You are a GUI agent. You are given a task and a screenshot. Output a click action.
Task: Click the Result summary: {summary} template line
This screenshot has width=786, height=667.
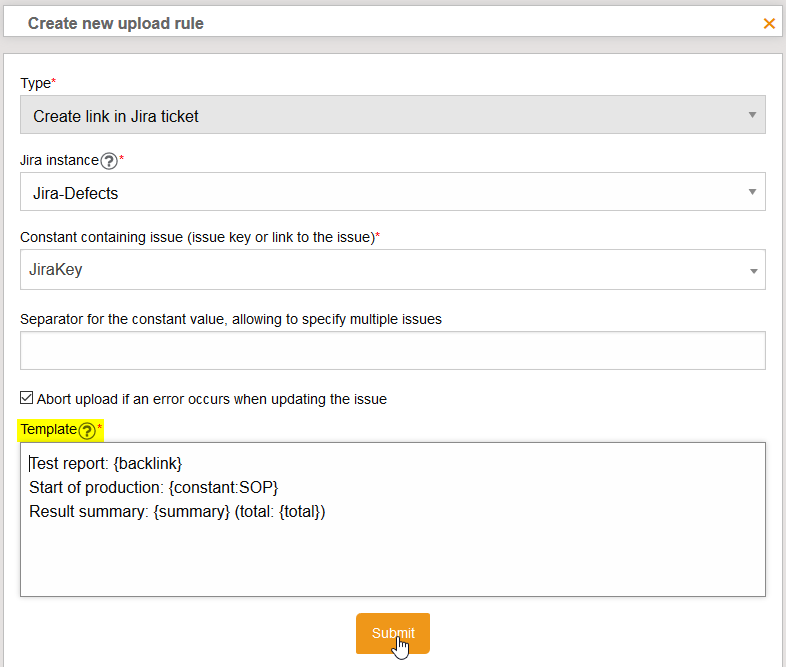click(x=177, y=512)
